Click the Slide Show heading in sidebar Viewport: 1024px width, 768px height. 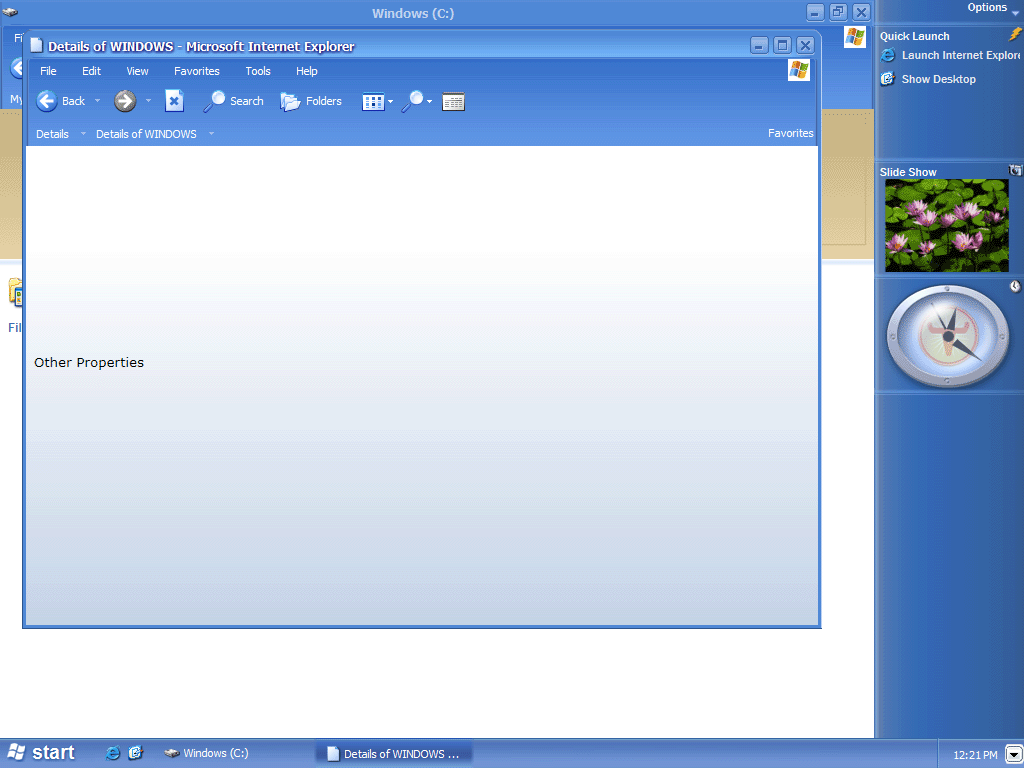point(908,172)
